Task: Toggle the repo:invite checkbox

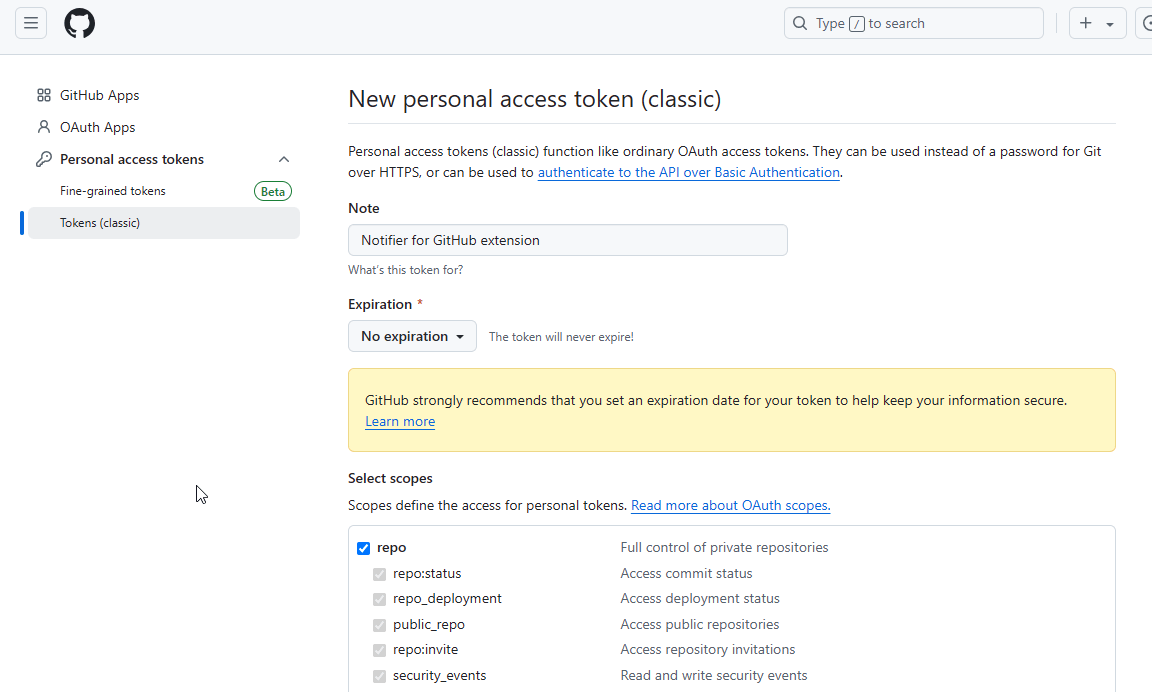Action: tap(379, 650)
